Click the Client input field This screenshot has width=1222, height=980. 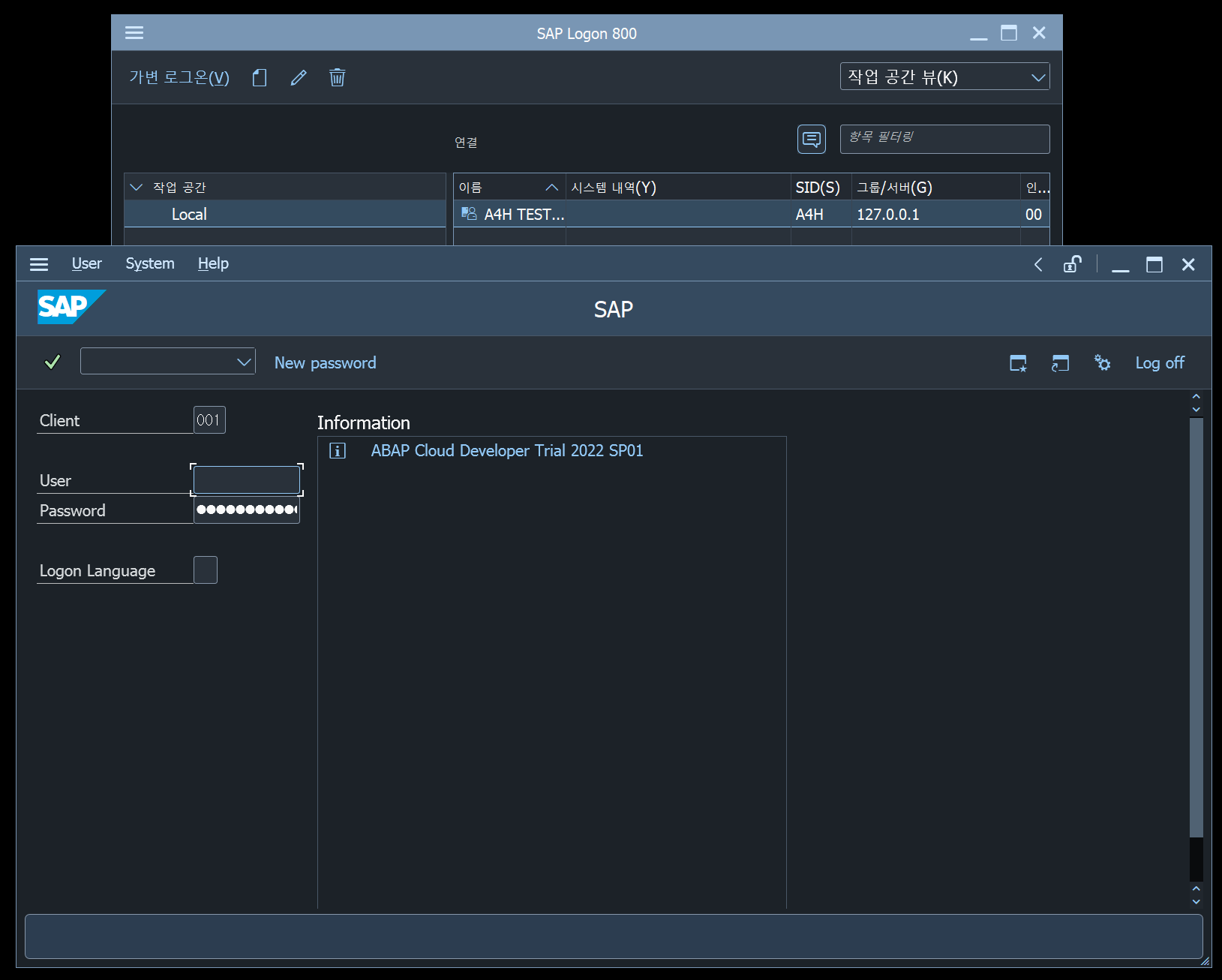point(209,420)
